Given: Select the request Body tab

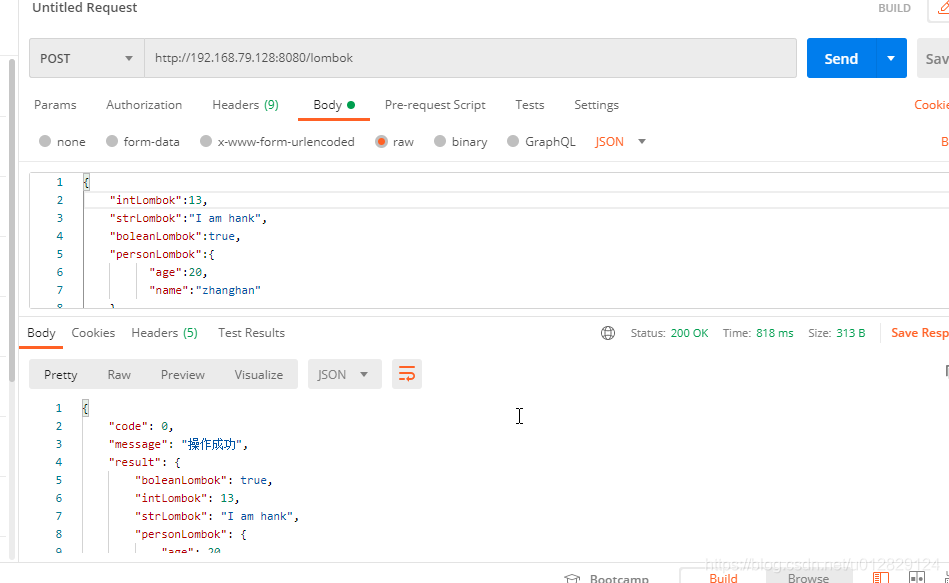Looking at the screenshot, I should (333, 105).
